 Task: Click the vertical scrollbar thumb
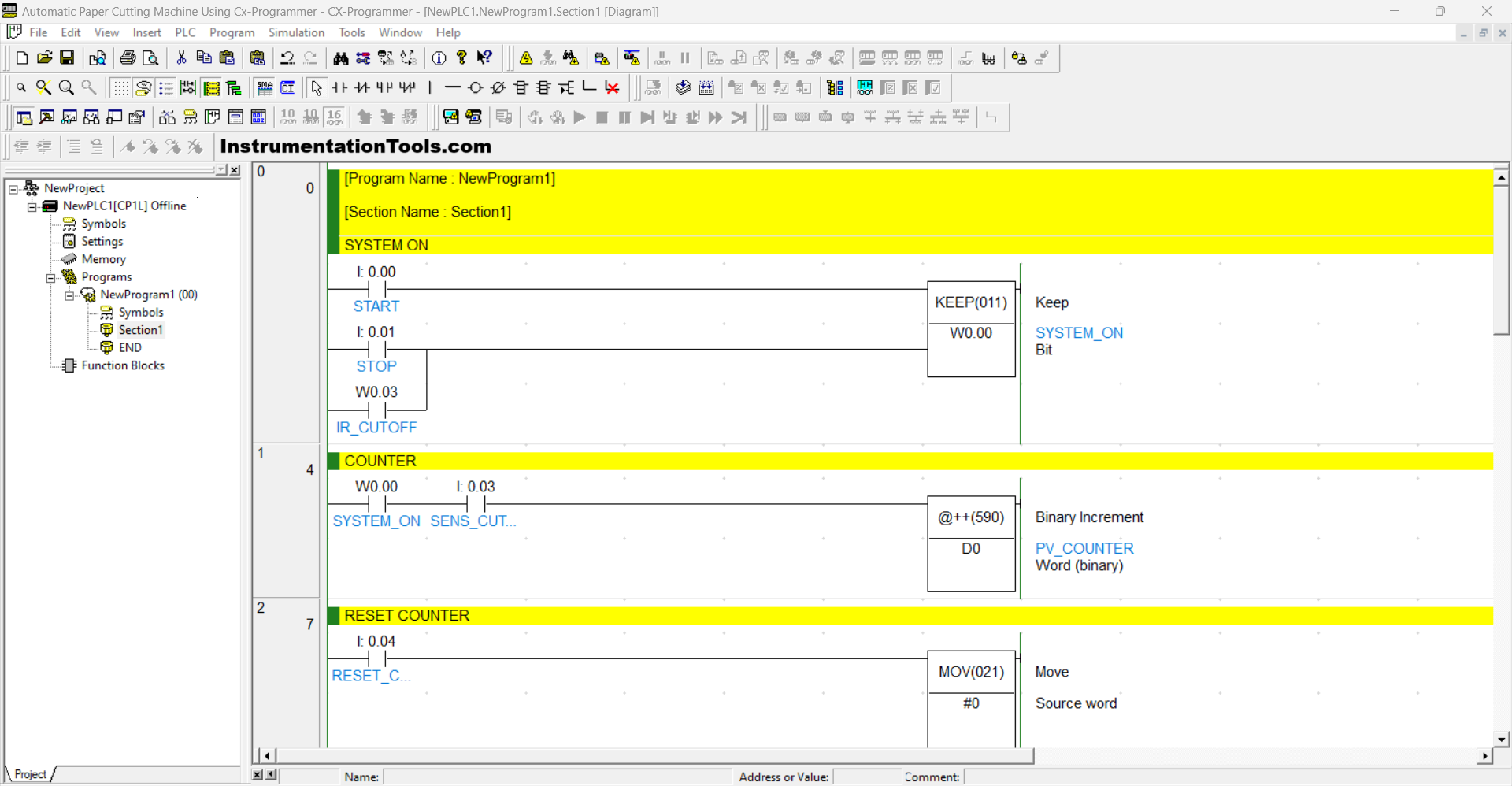pyautogui.click(x=1501, y=261)
